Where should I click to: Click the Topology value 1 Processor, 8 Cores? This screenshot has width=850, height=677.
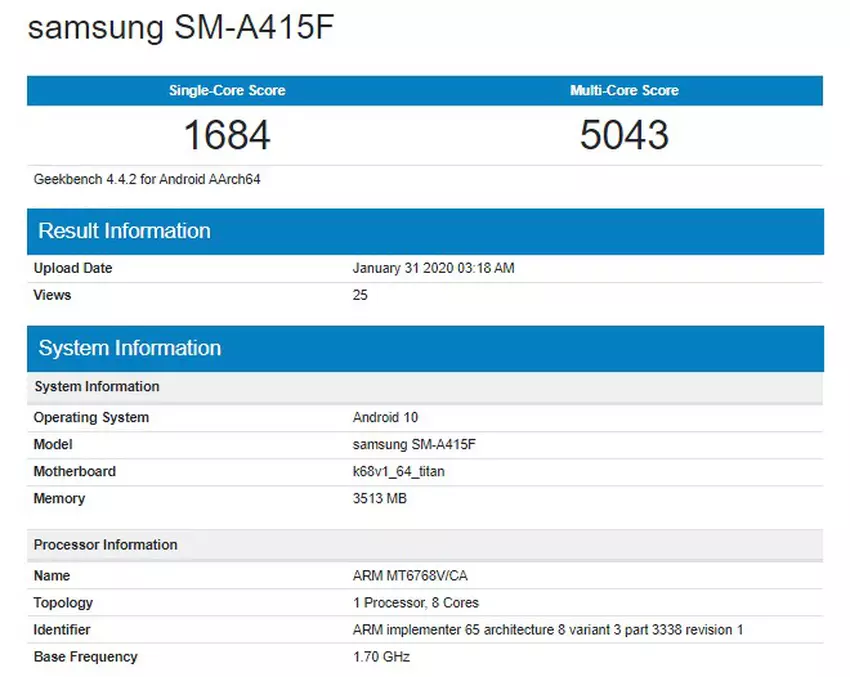(415, 603)
